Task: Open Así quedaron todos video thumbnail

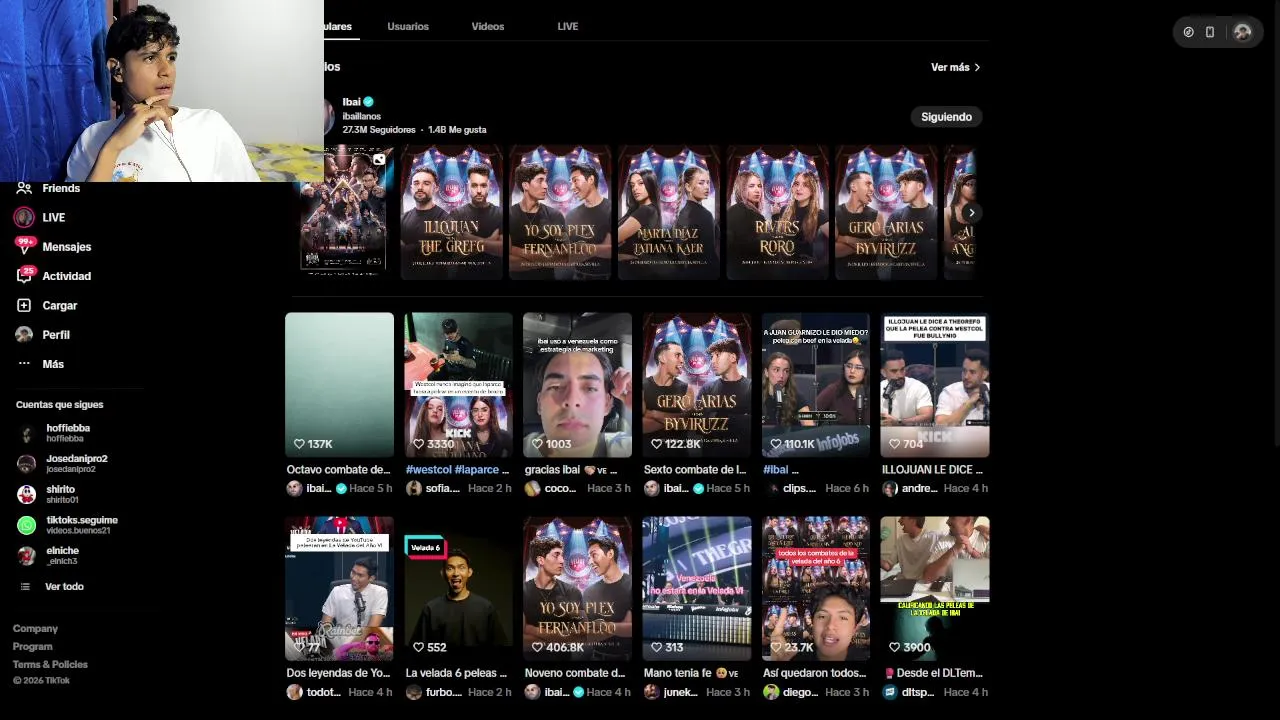Action: pyautogui.click(x=816, y=589)
